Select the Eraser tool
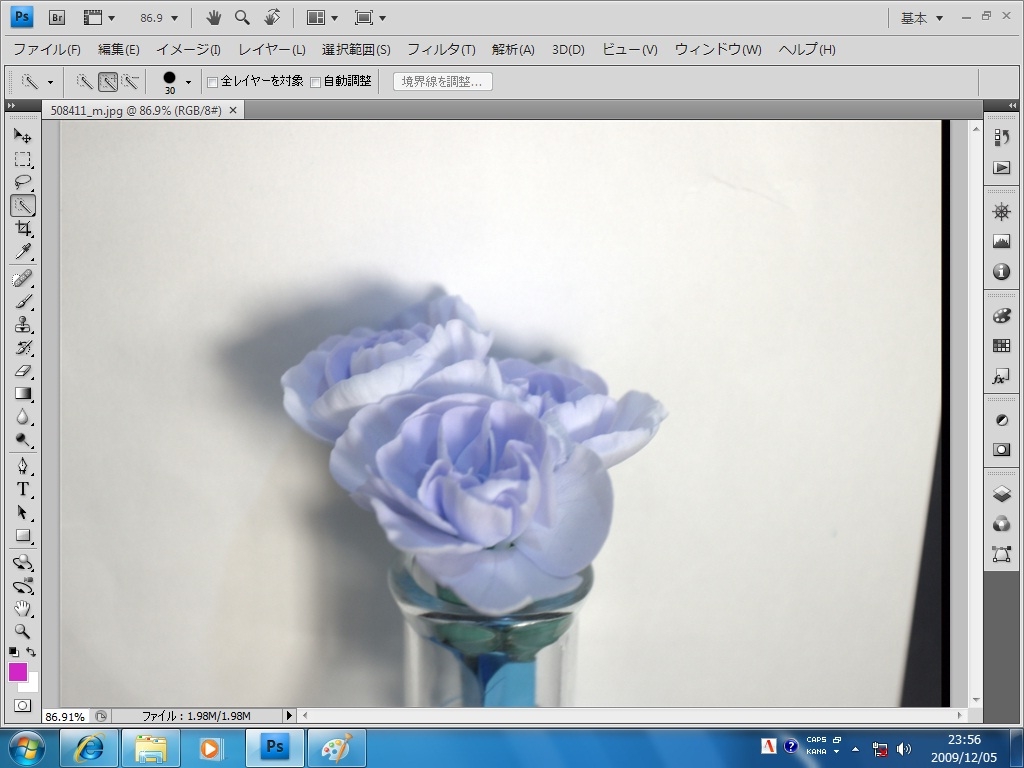1024x768 pixels. (22, 371)
